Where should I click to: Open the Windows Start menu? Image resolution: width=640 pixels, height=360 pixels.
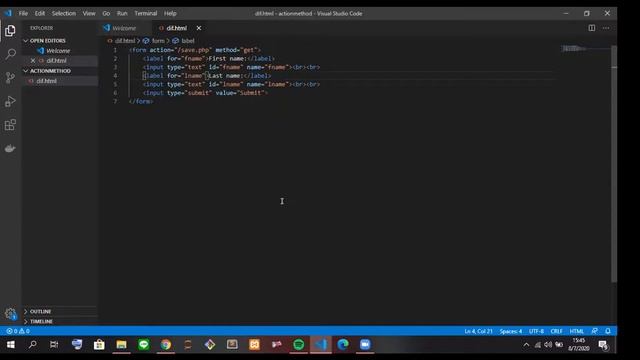[11, 345]
